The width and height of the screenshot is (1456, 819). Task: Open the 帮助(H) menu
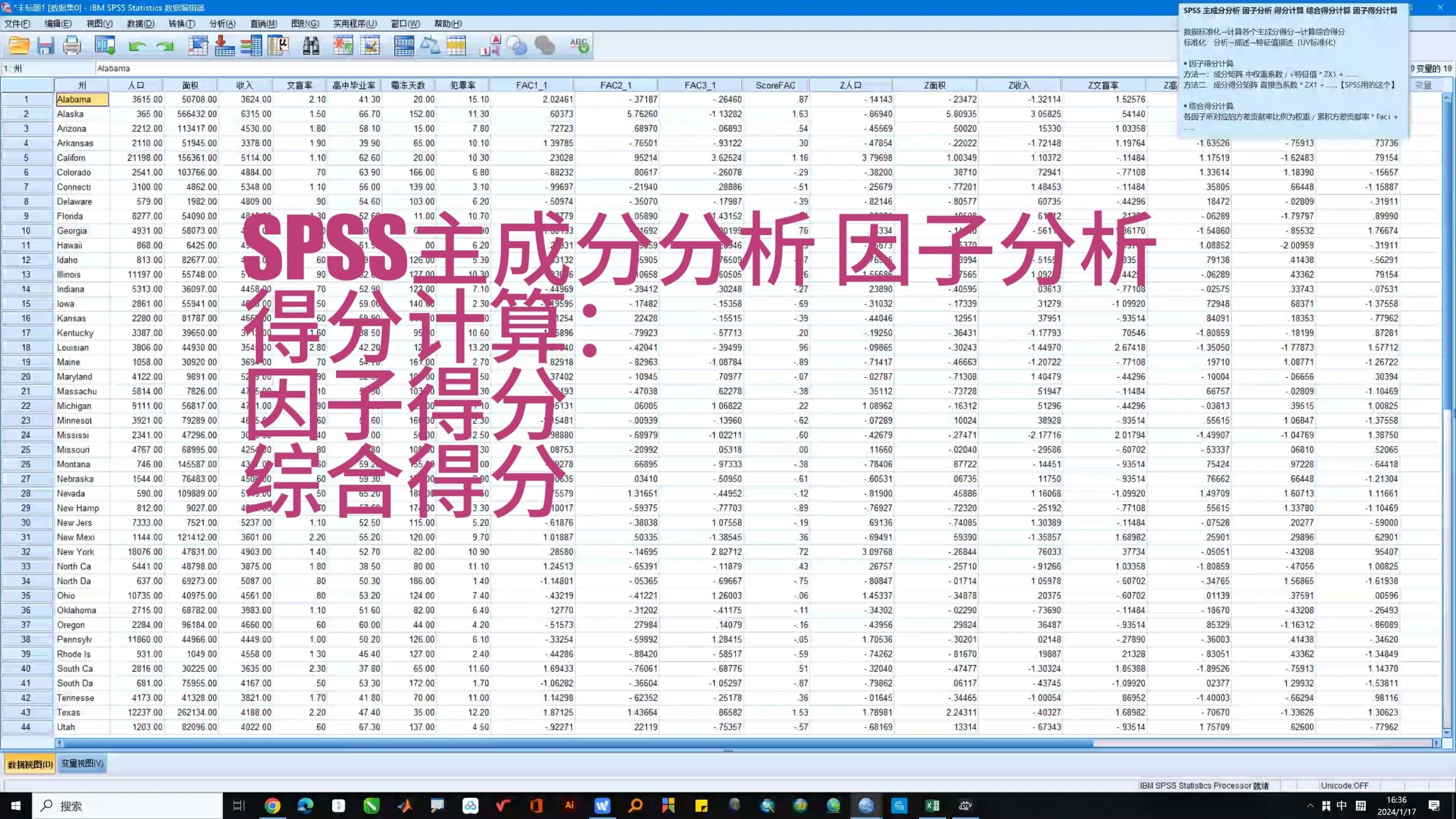[x=448, y=23]
